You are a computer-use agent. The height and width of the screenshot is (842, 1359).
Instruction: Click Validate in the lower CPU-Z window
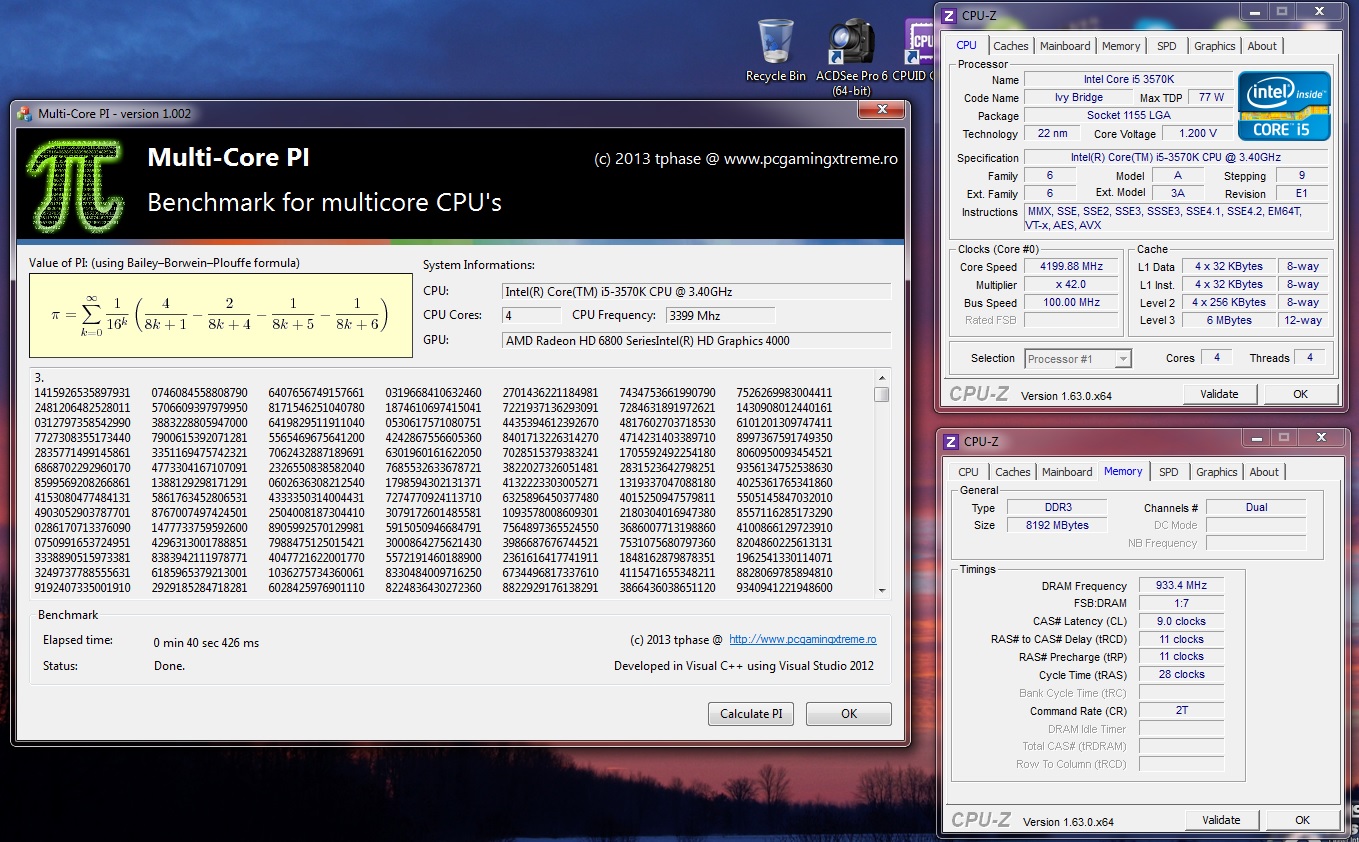click(1221, 820)
